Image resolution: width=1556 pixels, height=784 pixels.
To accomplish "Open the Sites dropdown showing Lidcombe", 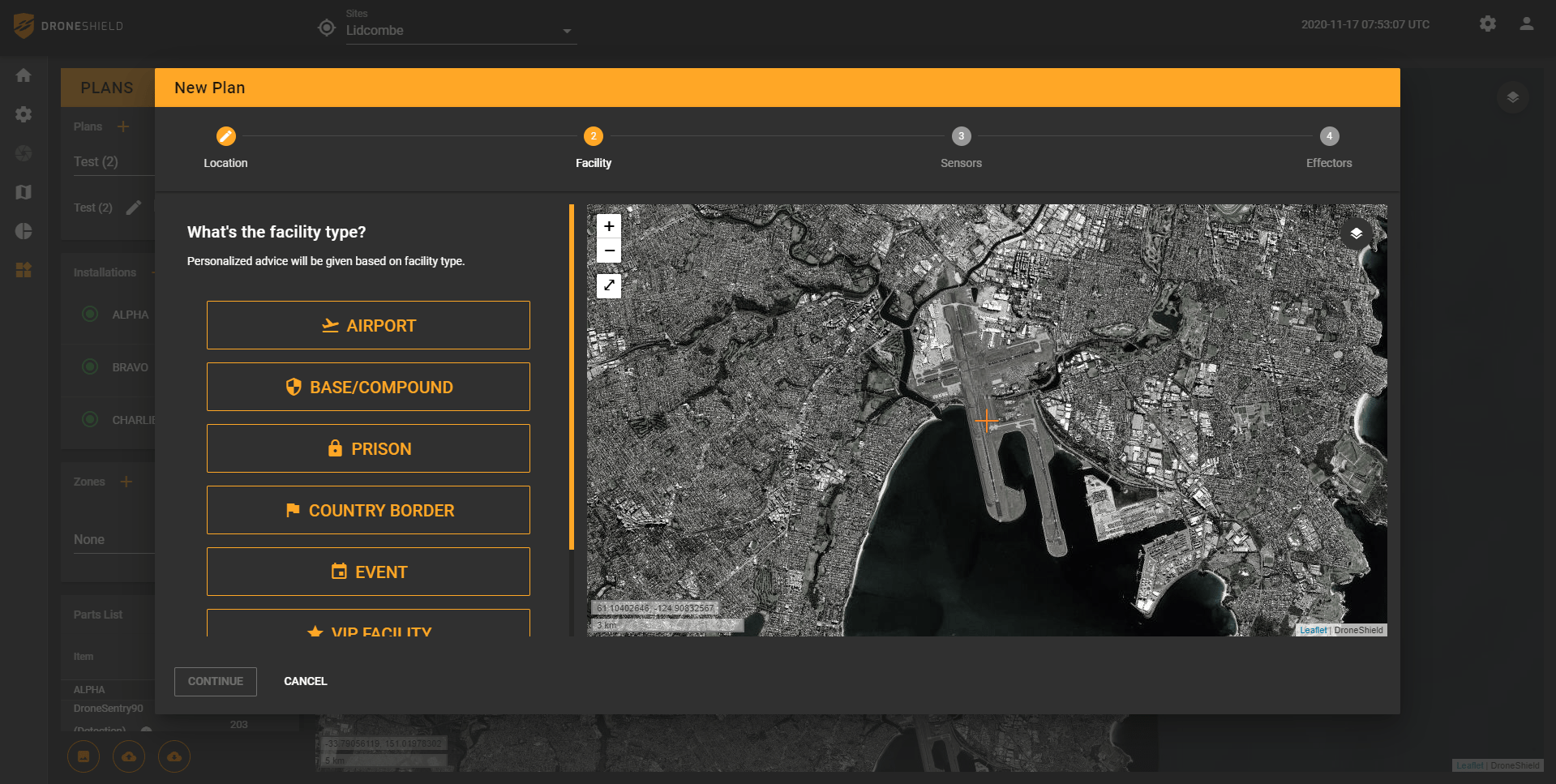I will [x=460, y=31].
